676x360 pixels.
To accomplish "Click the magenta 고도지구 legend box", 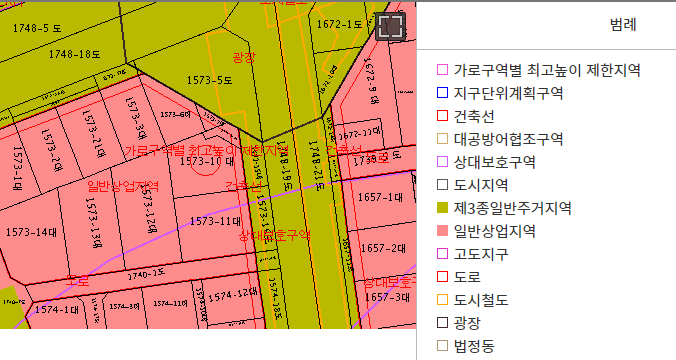I will (x=442, y=254).
